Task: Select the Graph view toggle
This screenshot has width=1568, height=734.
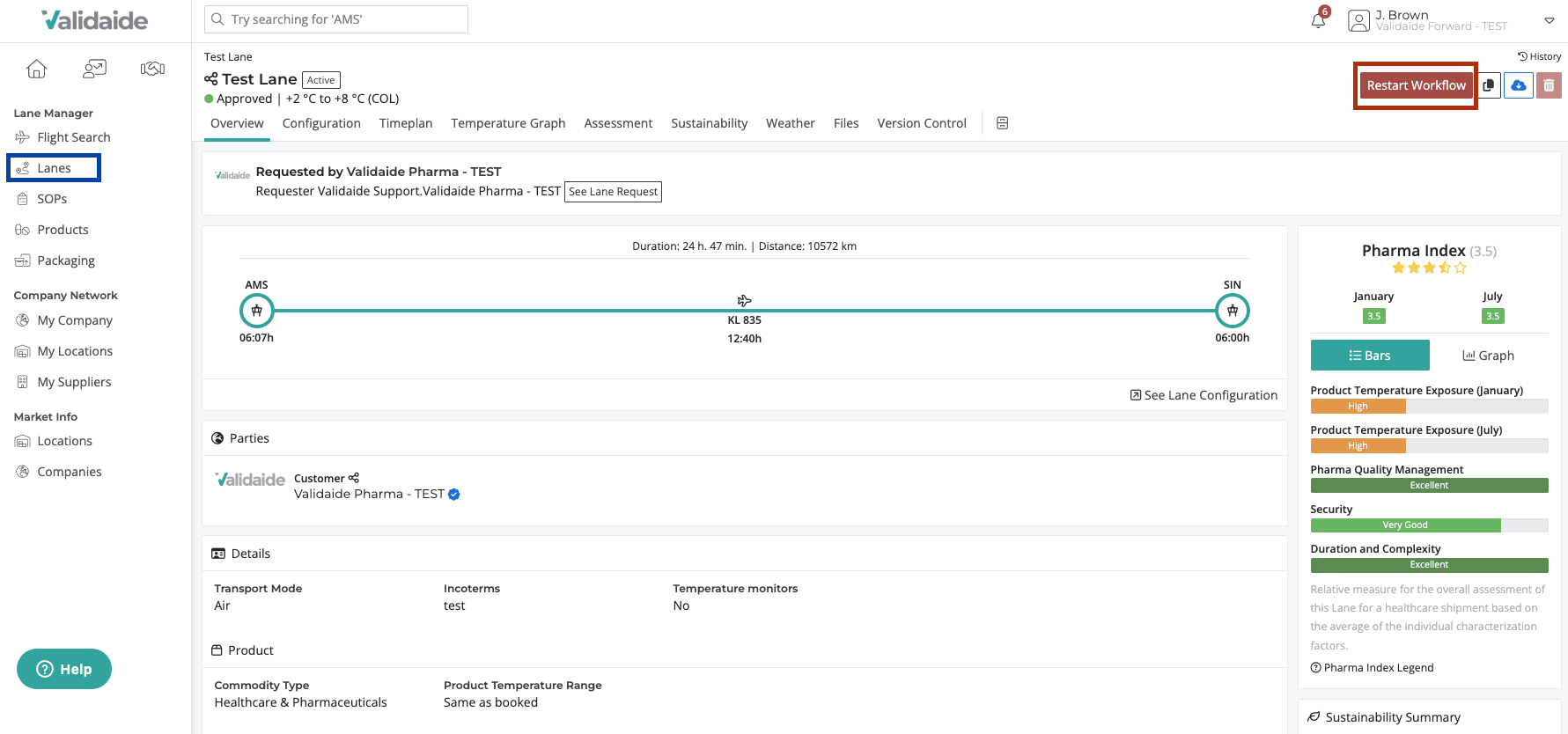Action: [1489, 356]
